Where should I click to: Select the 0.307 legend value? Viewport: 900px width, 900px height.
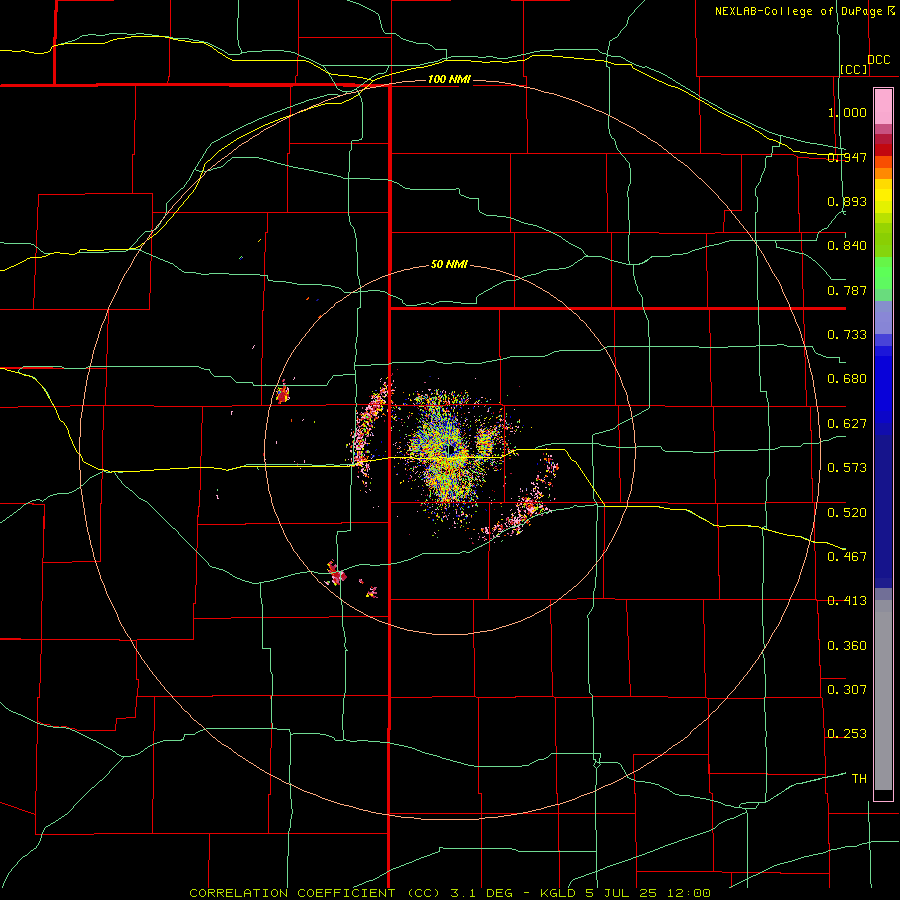click(x=847, y=690)
